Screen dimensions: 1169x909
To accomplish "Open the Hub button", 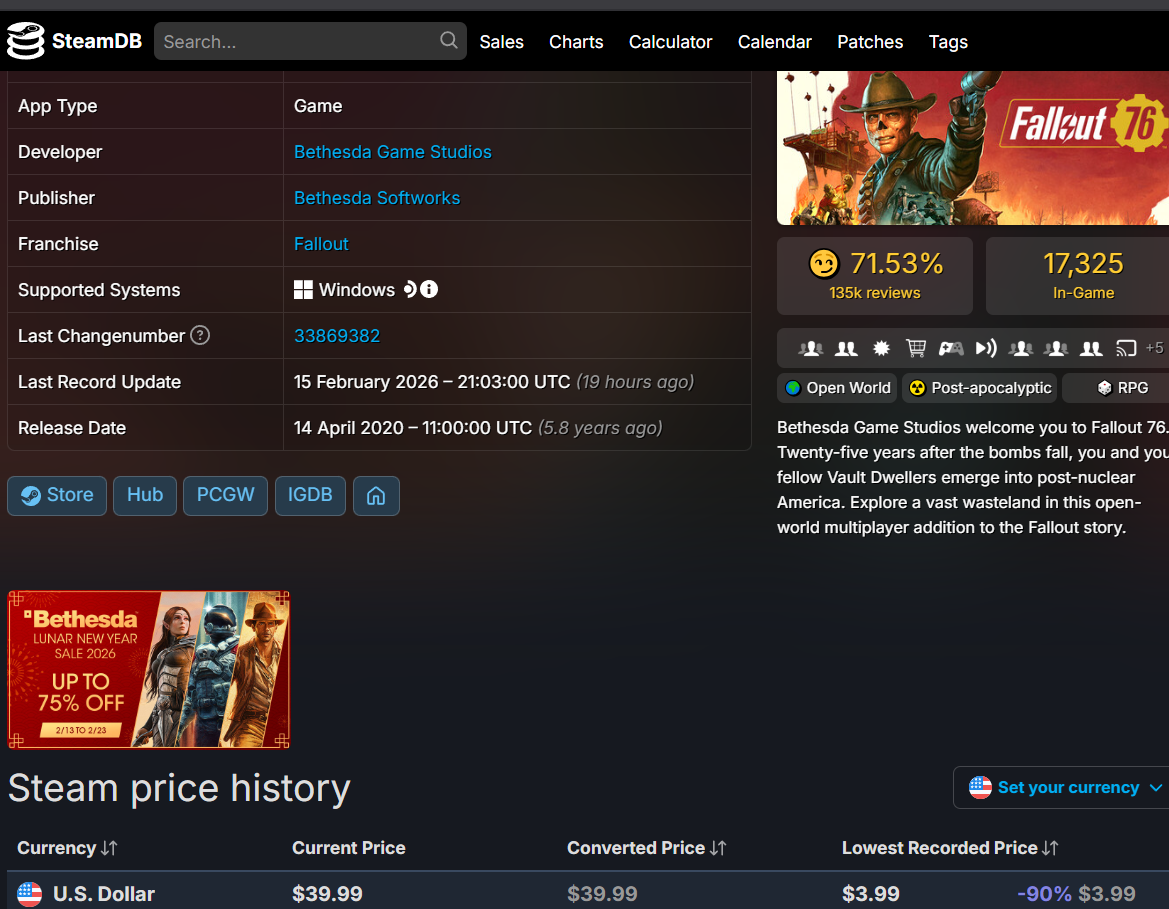I will click(145, 496).
